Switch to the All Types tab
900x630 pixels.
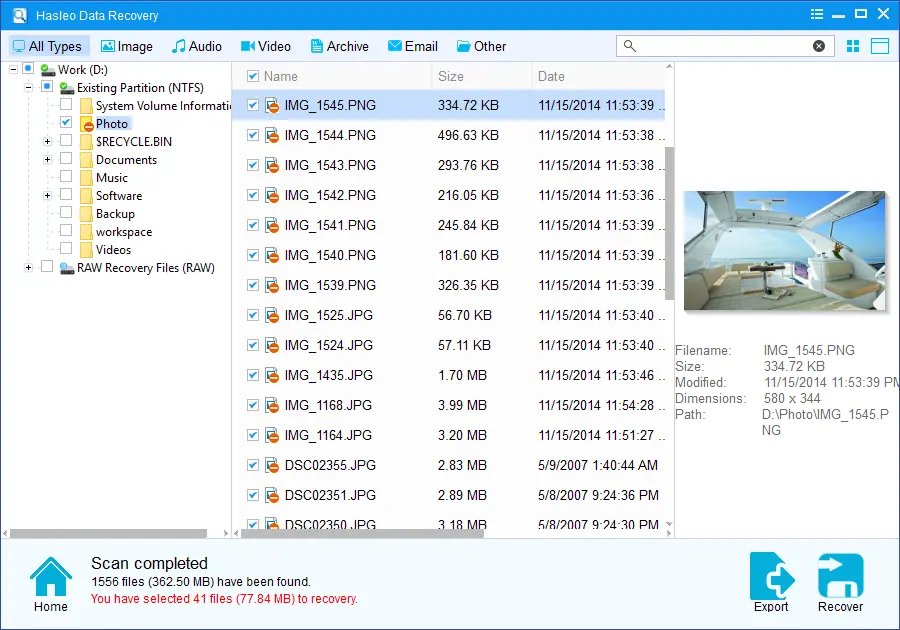coord(48,46)
